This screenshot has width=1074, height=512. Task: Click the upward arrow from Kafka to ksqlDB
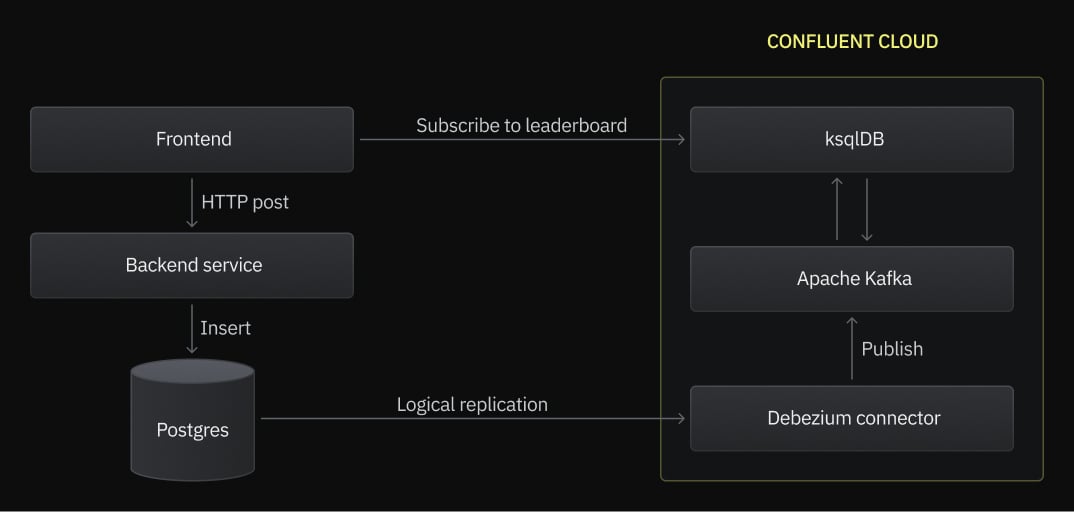[837, 209]
